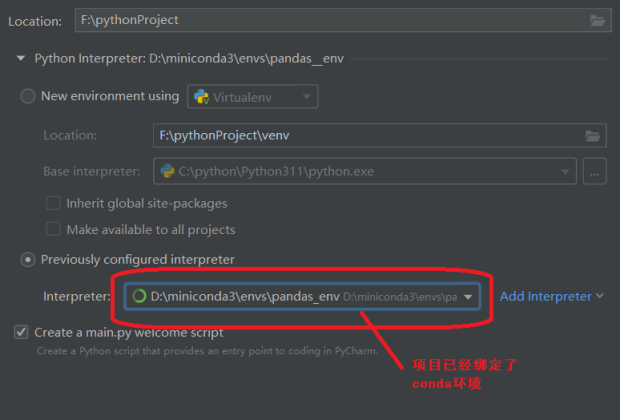Expand the Base interpreter dropdown arrow
Viewport: 620px width, 420px height.
[x=564, y=171]
